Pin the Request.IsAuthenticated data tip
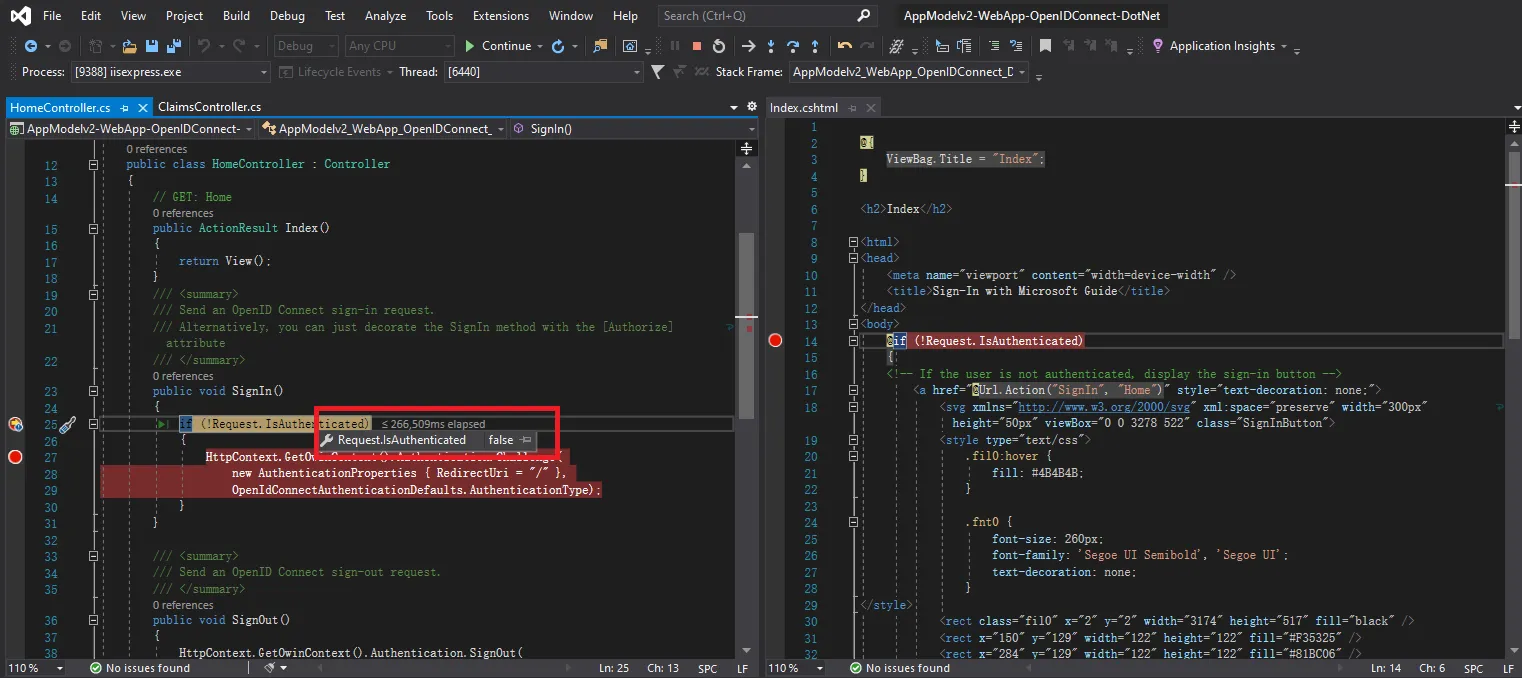The height and width of the screenshot is (678, 1522). pyautogui.click(x=526, y=440)
